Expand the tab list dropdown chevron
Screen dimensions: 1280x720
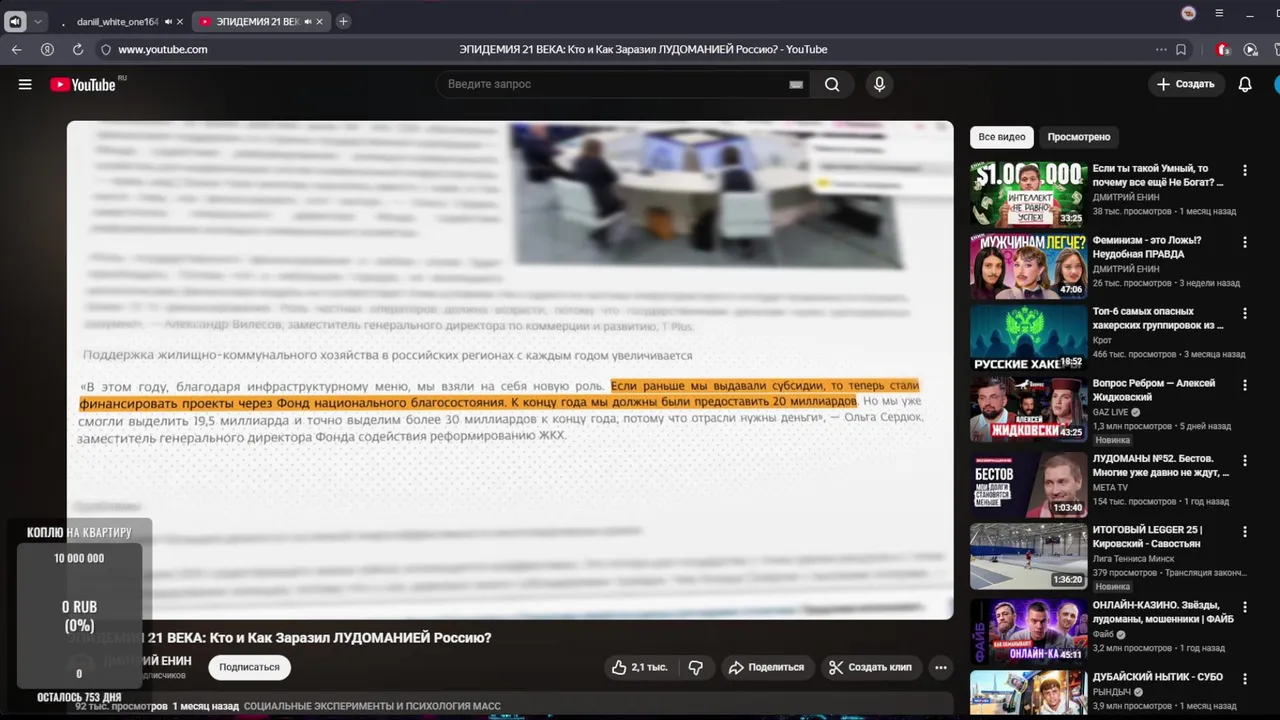(38, 21)
